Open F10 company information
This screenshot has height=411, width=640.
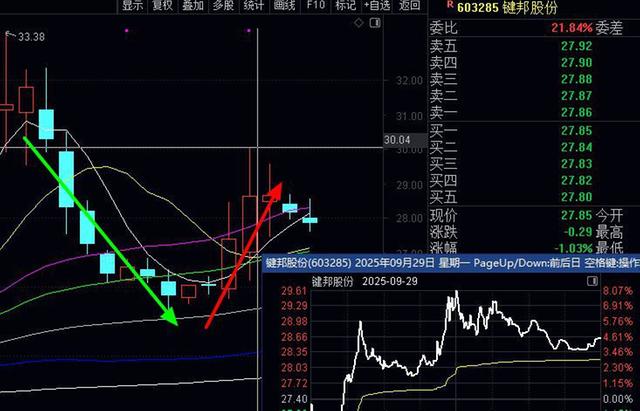click(316, 5)
